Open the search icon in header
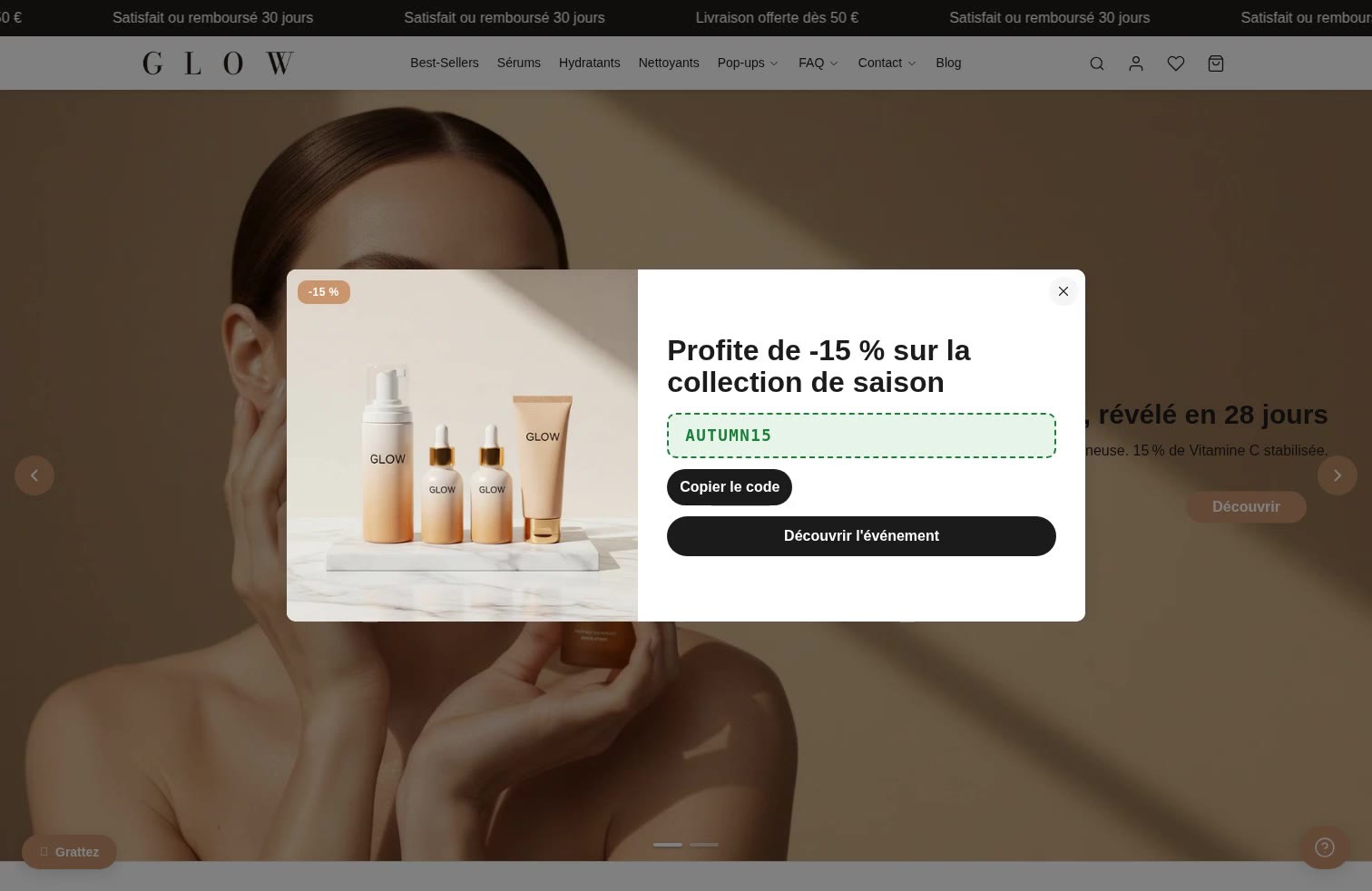This screenshot has width=1372, height=891. click(x=1096, y=64)
